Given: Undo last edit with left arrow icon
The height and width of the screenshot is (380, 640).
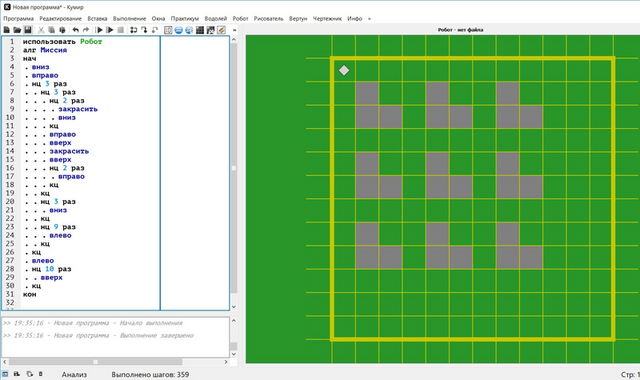Looking at the screenshot, I should coord(76,30).
